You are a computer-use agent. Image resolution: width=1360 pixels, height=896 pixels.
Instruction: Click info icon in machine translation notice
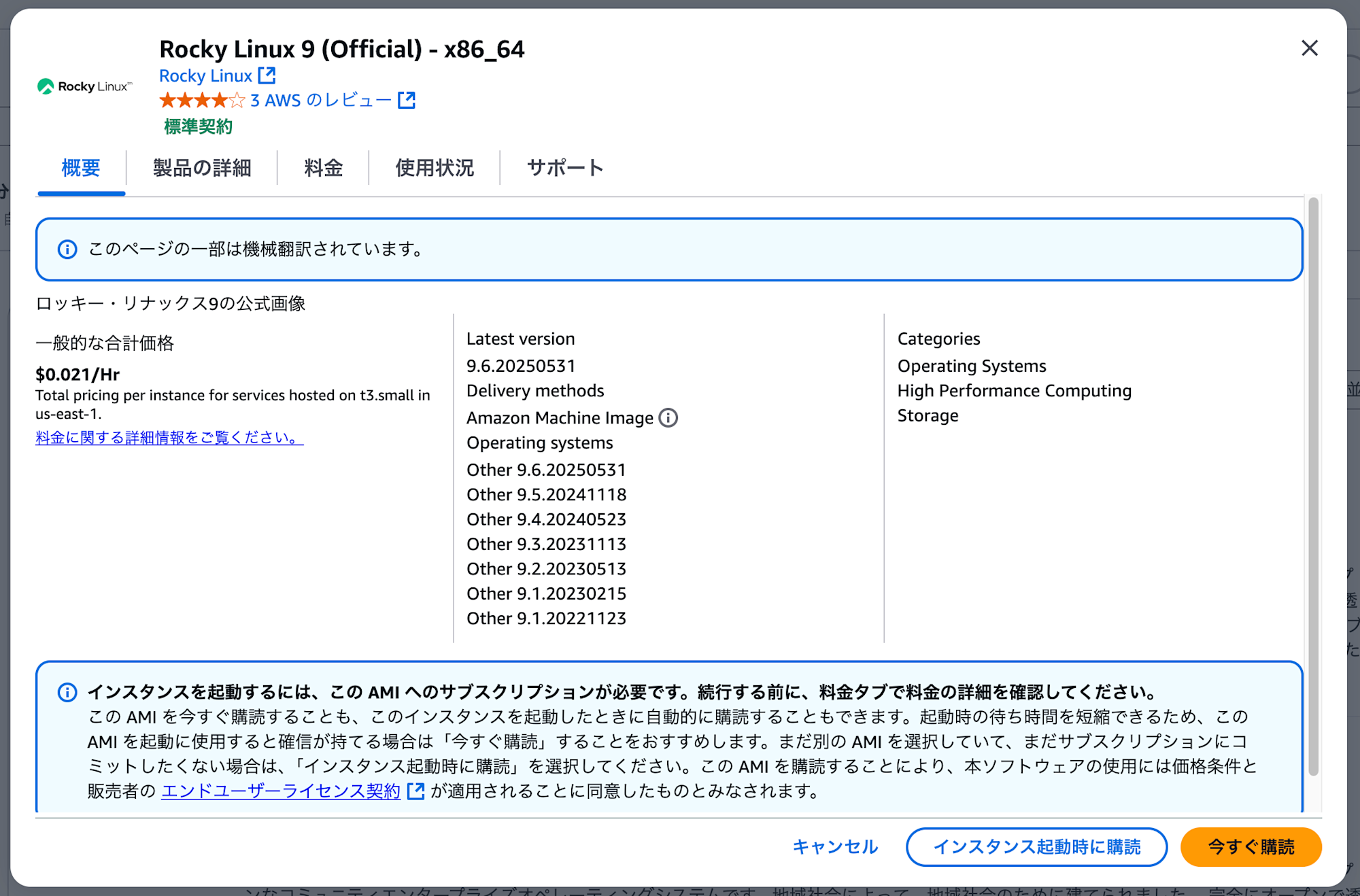[67, 249]
